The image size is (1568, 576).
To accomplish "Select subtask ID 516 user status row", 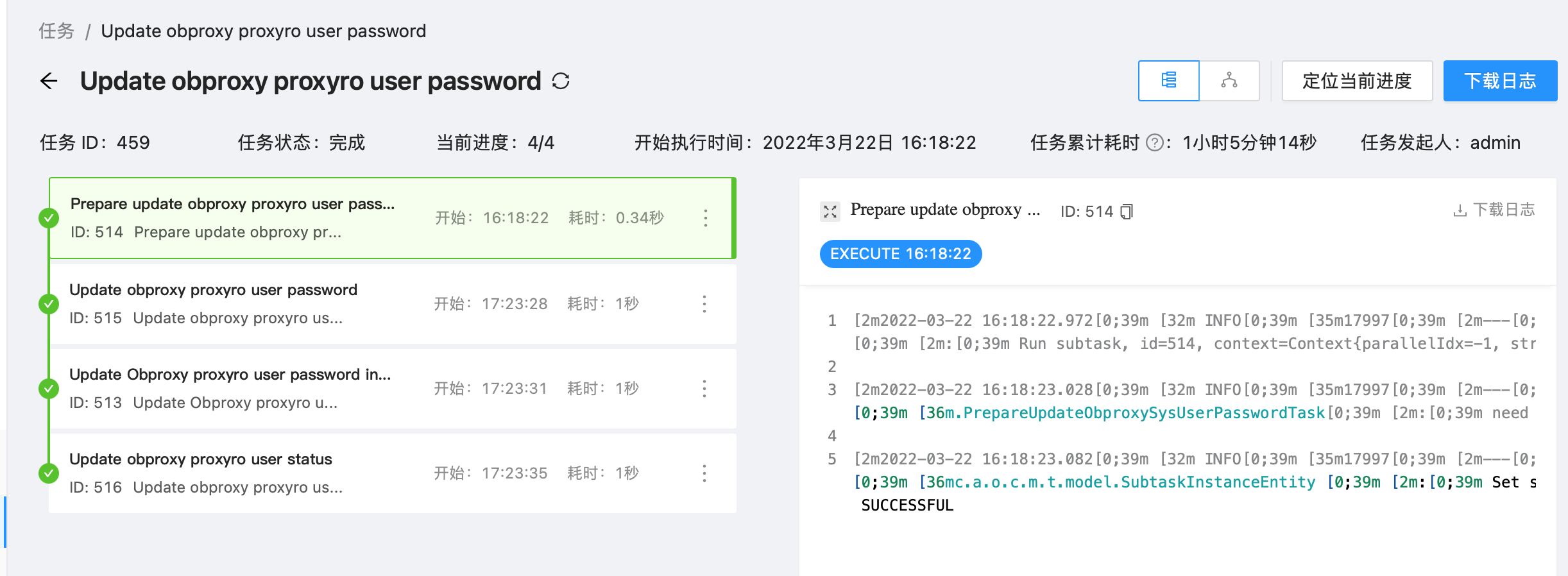I will [393, 473].
